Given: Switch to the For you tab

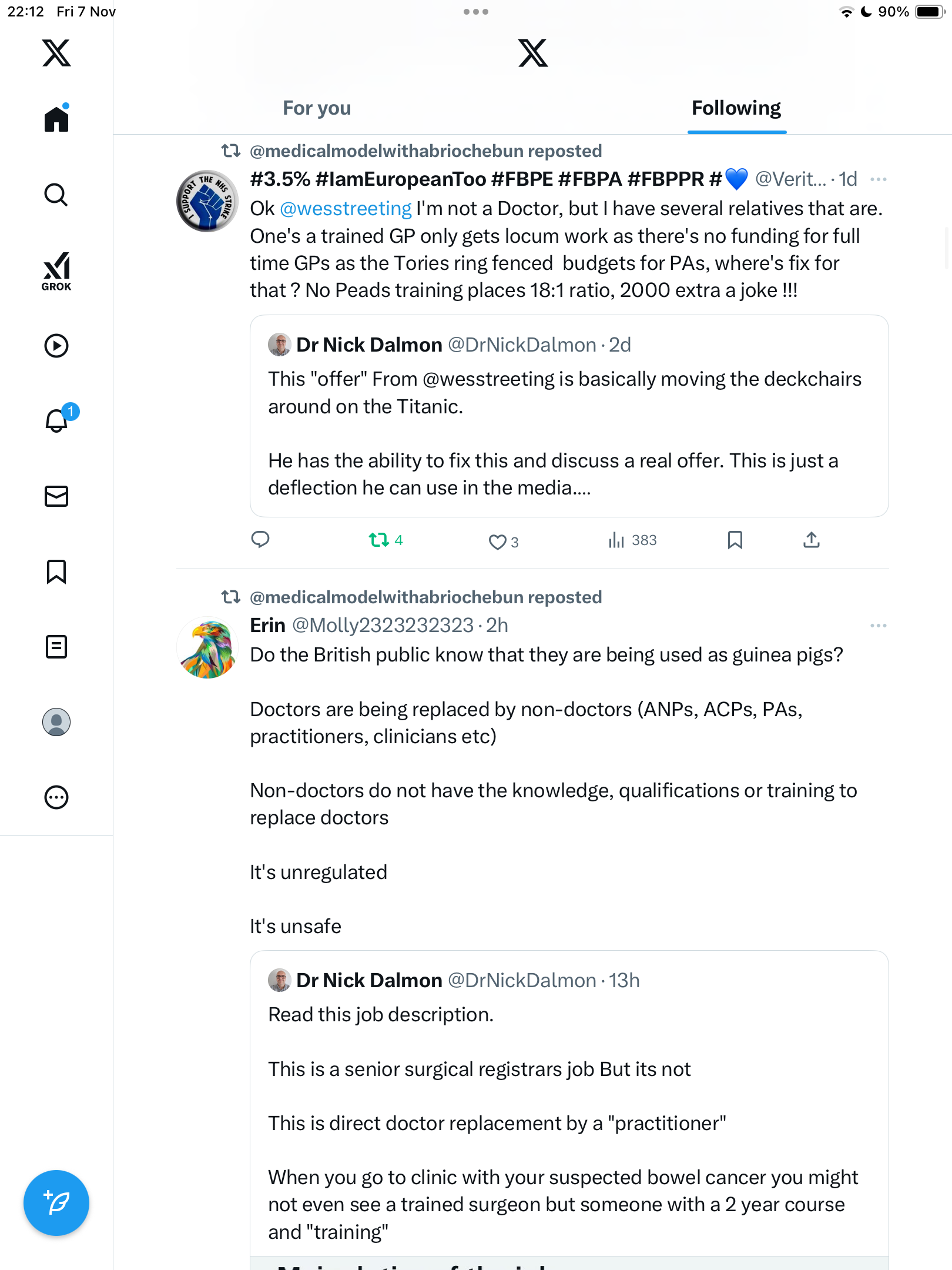Looking at the screenshot, I should [x=317, y=108].
